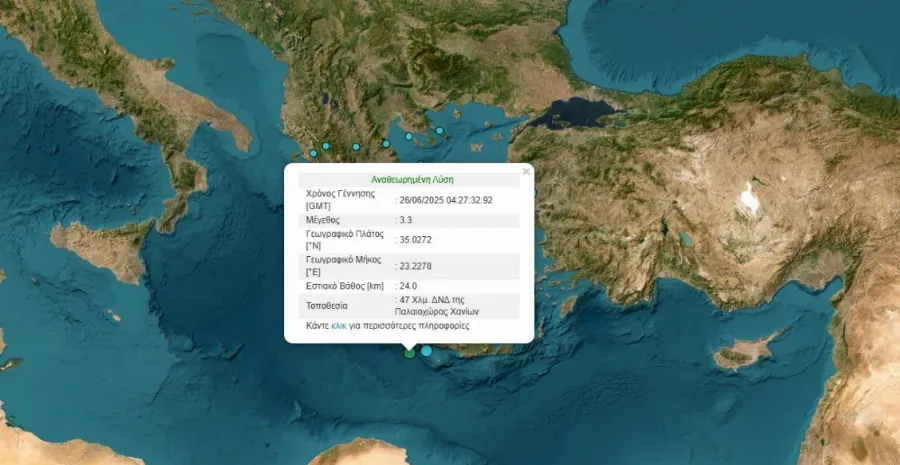The height and width of the screenshot is (465, 900).
Task: Click the green earthquake marker below the popup
Action: click(409, 352)
